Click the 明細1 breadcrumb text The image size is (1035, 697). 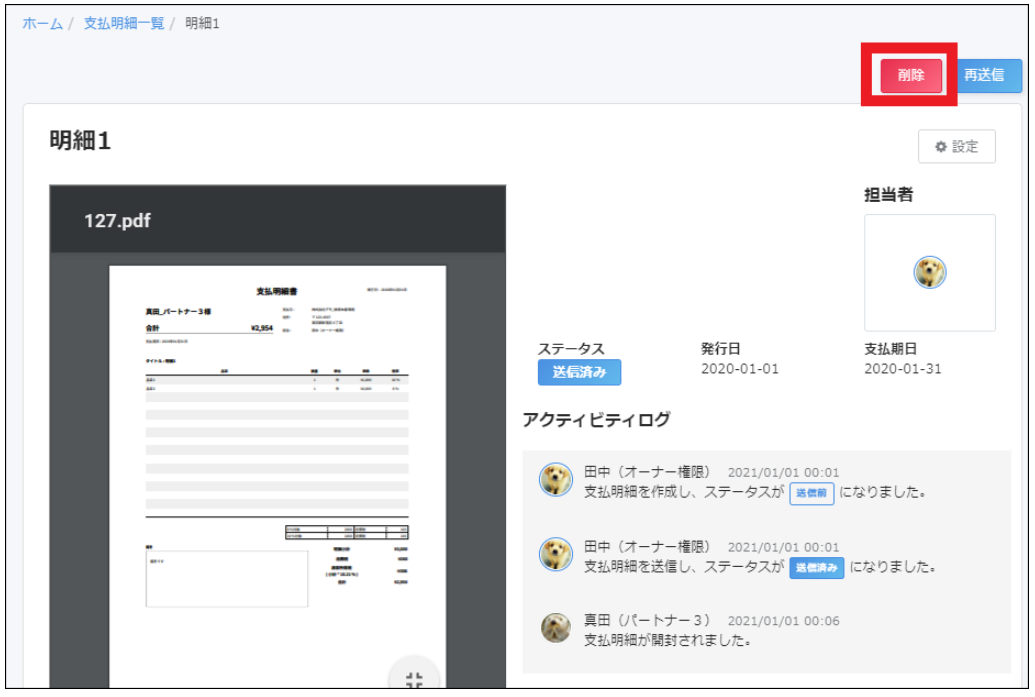202,24
